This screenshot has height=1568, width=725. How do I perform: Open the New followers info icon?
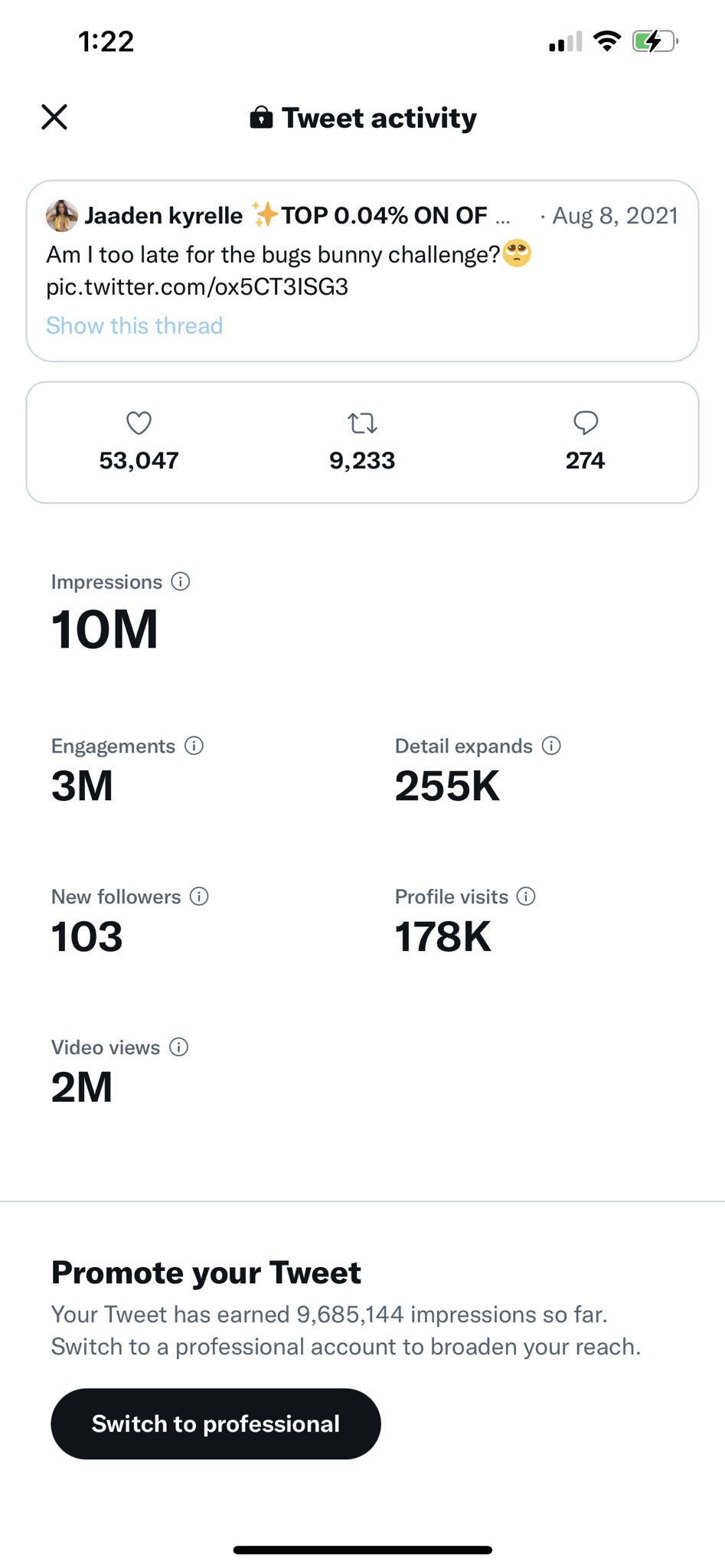199,897
